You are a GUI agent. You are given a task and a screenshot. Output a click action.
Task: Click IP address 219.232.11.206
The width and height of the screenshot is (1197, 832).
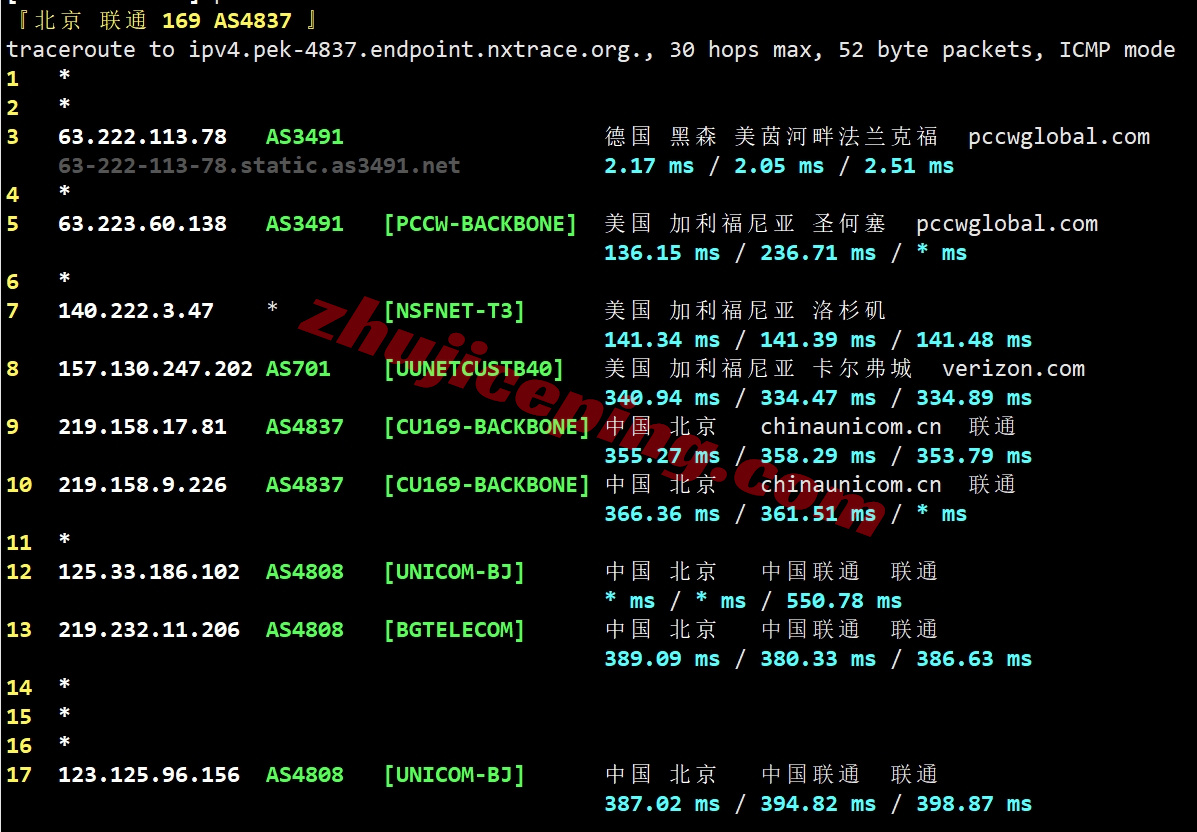point(149,630)
